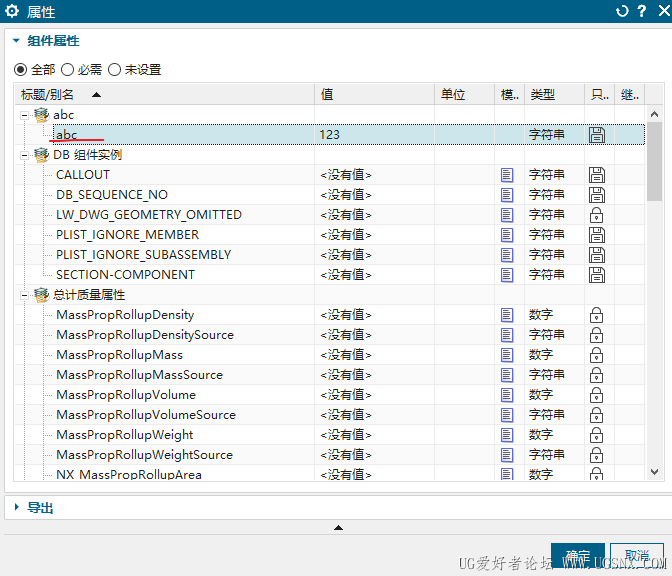Click the 只.. column header

[x=600, y=94]
